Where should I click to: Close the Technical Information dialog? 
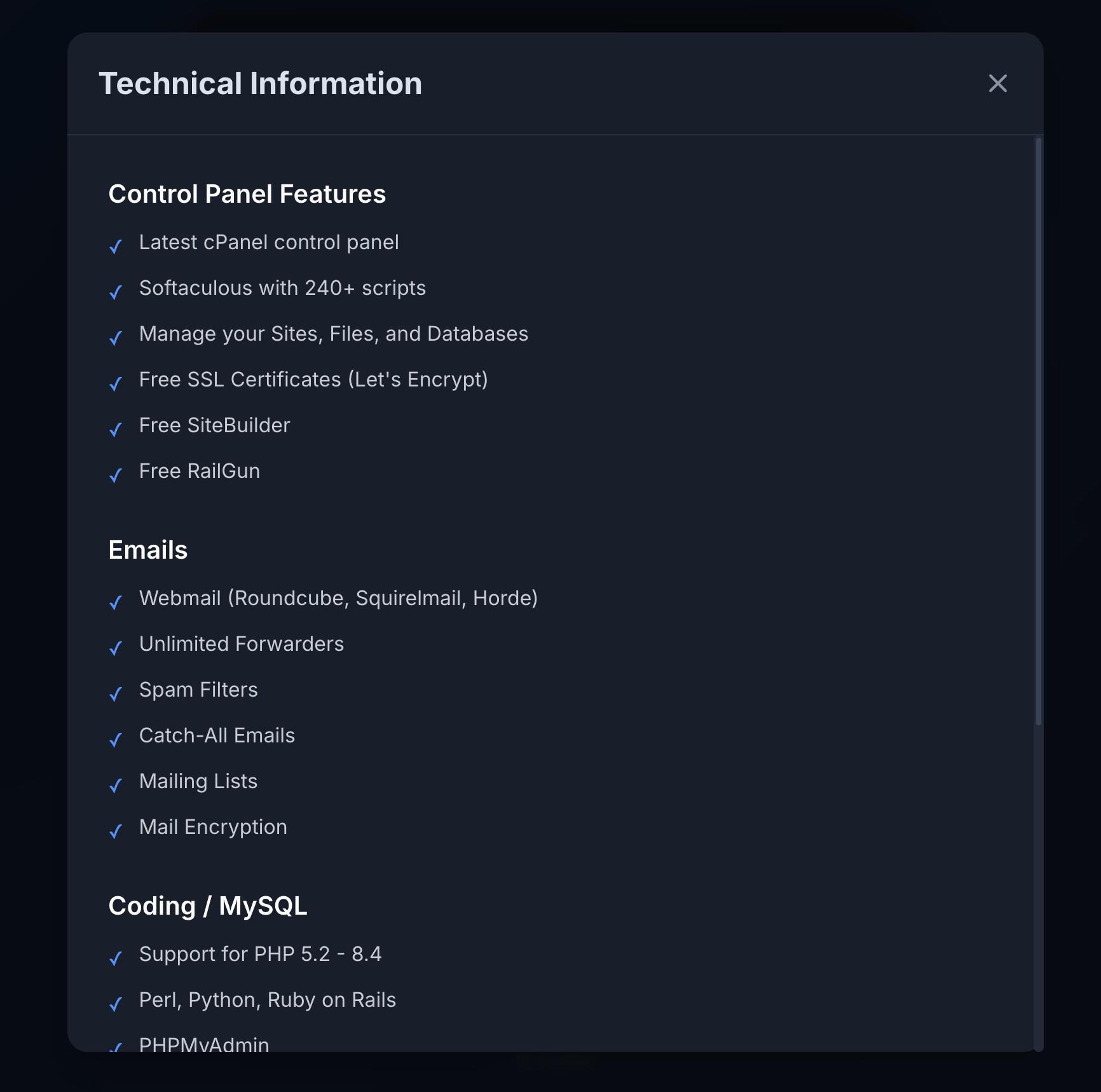click(x=997, y=83)
